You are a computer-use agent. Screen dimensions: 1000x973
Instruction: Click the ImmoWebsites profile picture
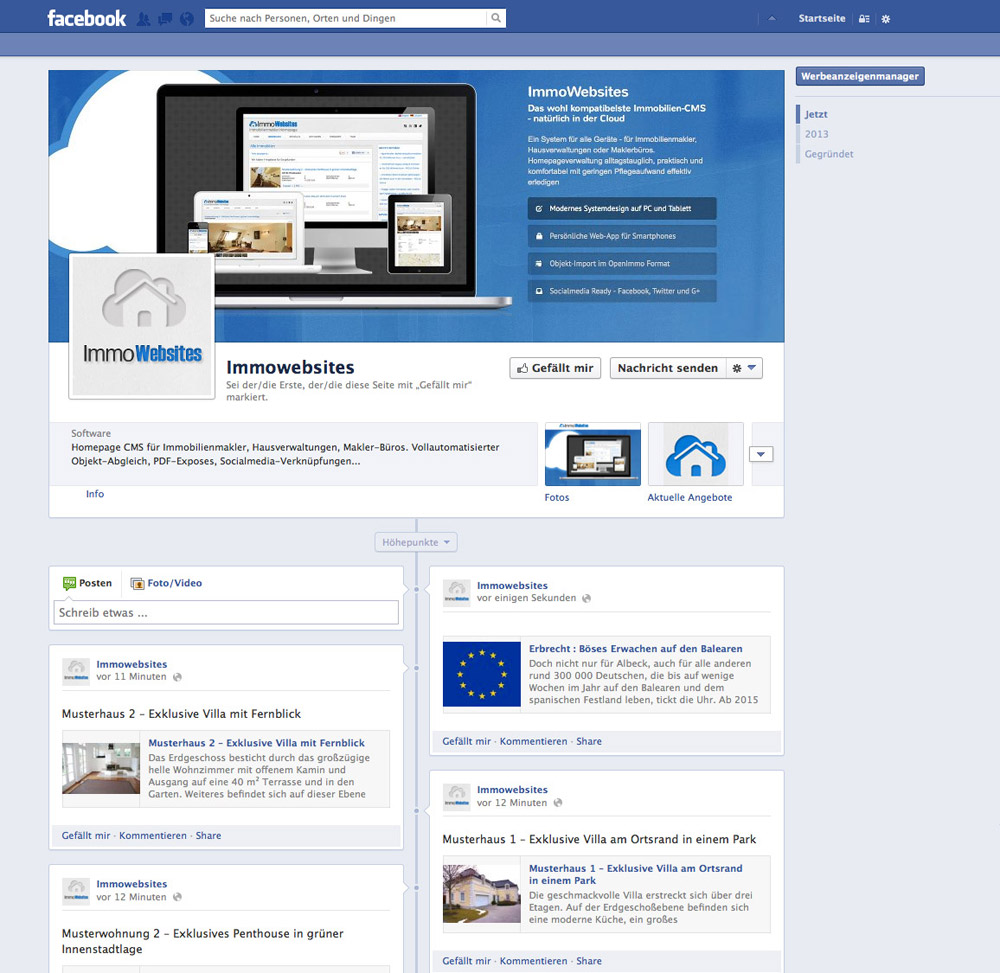(x=142, y=326)
